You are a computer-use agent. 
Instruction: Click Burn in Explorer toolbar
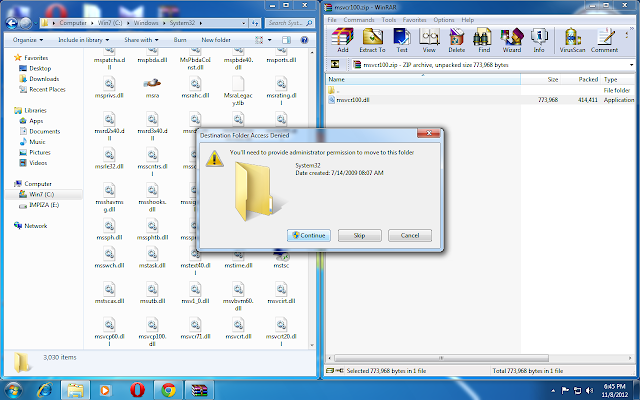[180, 40]
